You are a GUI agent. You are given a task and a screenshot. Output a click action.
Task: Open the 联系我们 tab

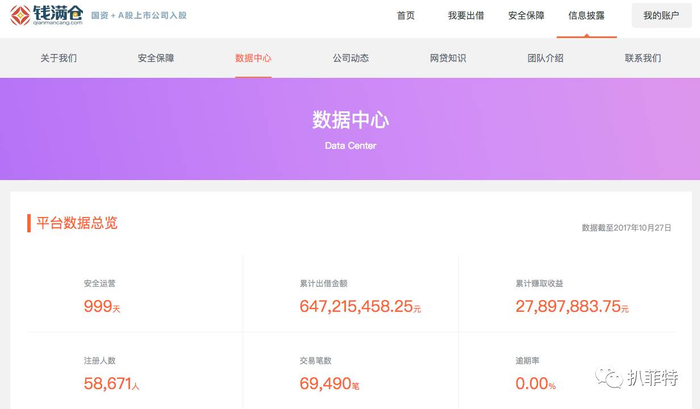642,58
